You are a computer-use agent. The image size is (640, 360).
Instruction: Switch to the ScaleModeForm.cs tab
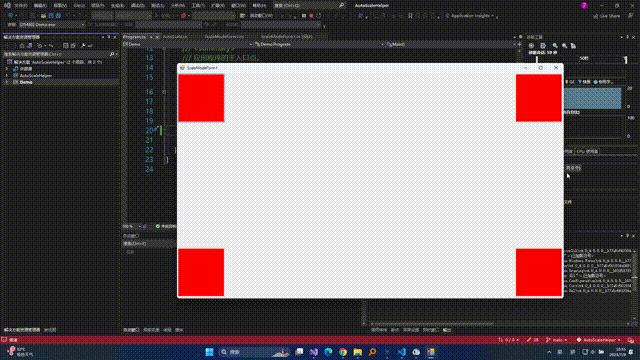[224, 37]
